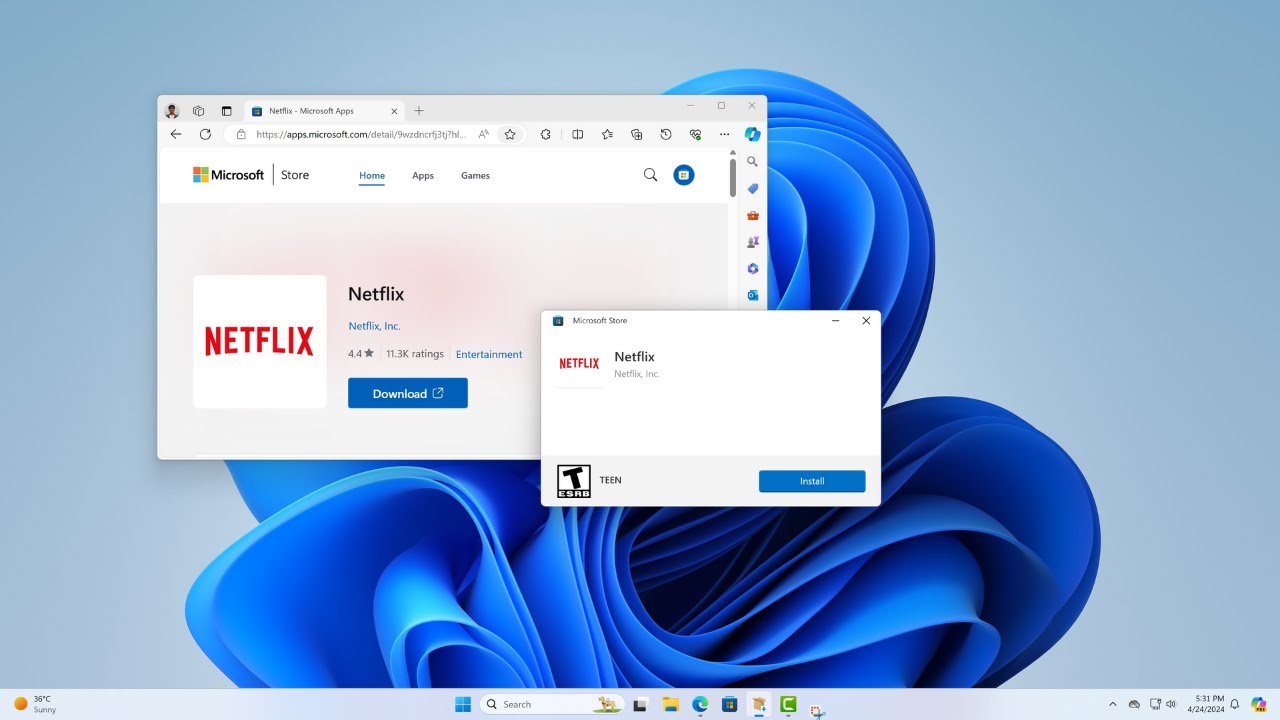1280x720 pixels.
Task: Click the Store text link
Action: 295,175
